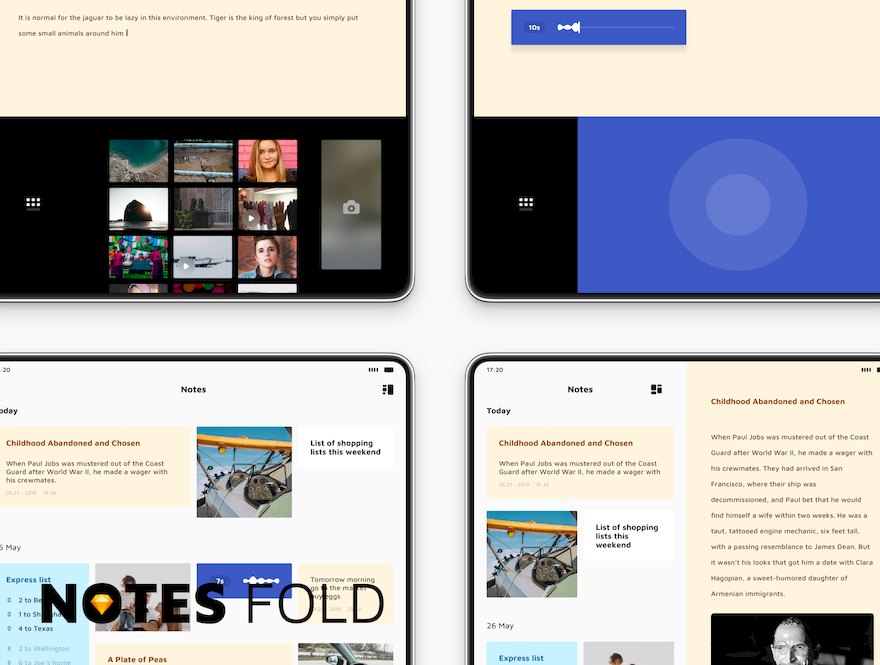Image resolution: width=880 pixels, height=665 pixels.
Task: Open the three-line "List of shopping lists this weekend" card
Action: tap(629, 535)
